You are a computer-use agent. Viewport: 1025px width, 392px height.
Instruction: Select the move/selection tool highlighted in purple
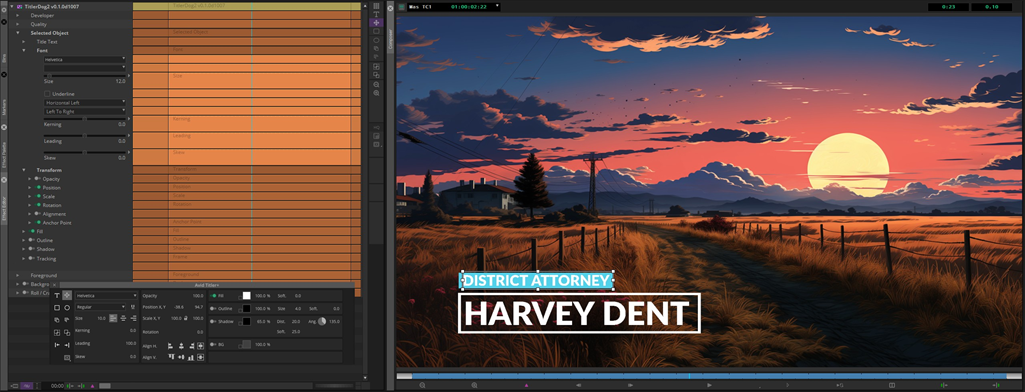pos(377,22)
